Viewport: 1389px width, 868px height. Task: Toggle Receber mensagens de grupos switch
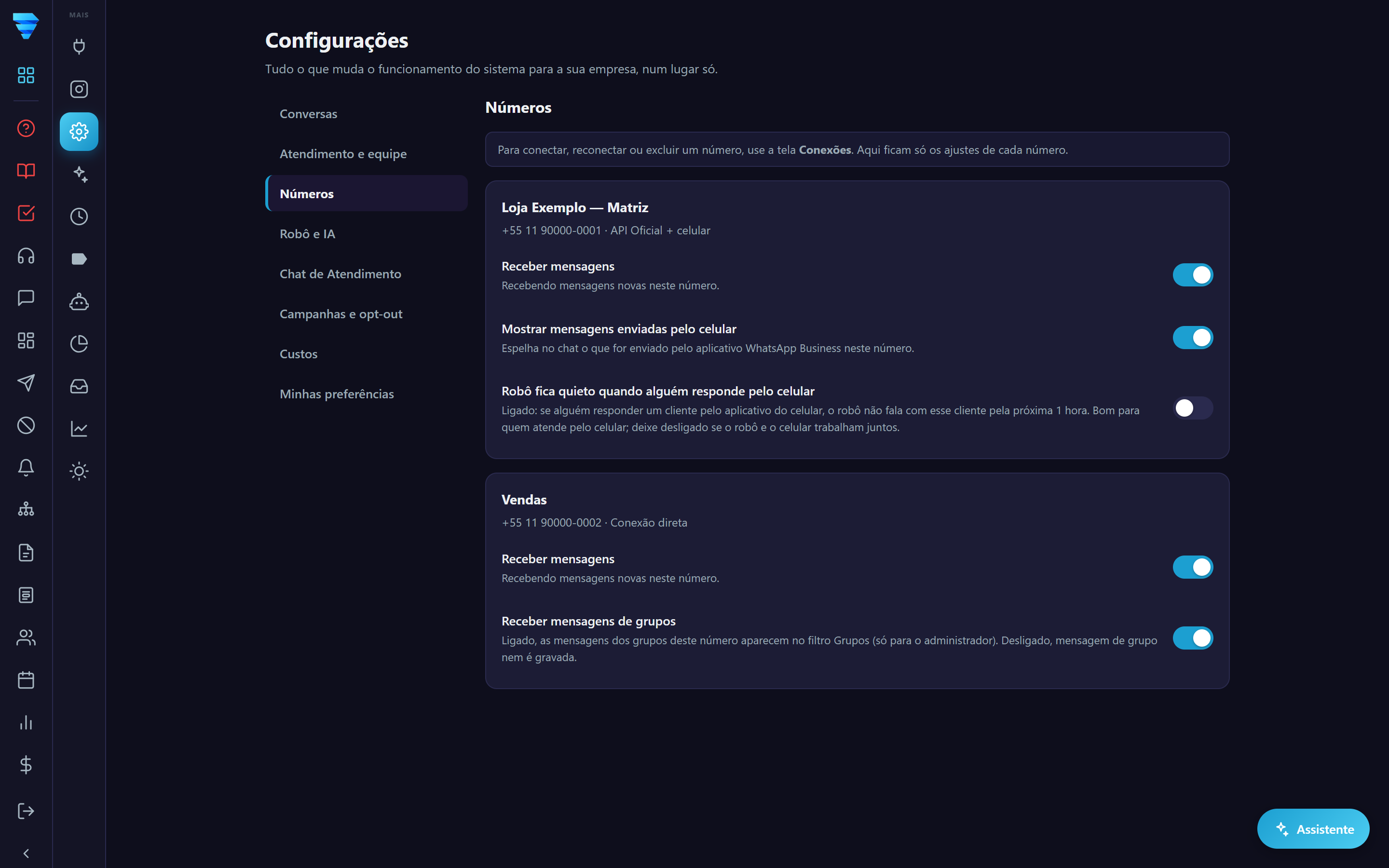click(1192, 638)
